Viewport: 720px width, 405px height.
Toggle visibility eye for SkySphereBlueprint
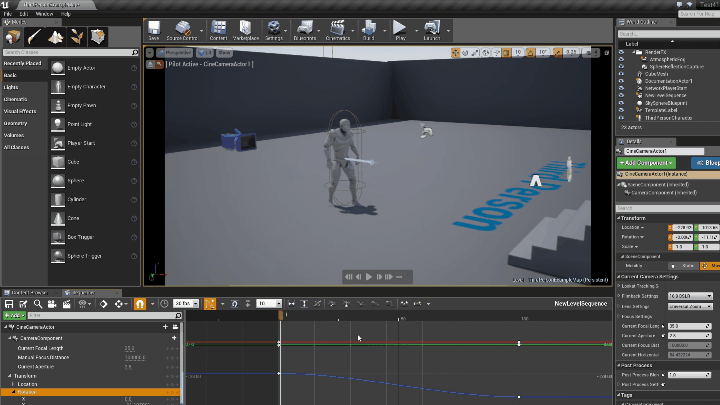click(621, 103)
